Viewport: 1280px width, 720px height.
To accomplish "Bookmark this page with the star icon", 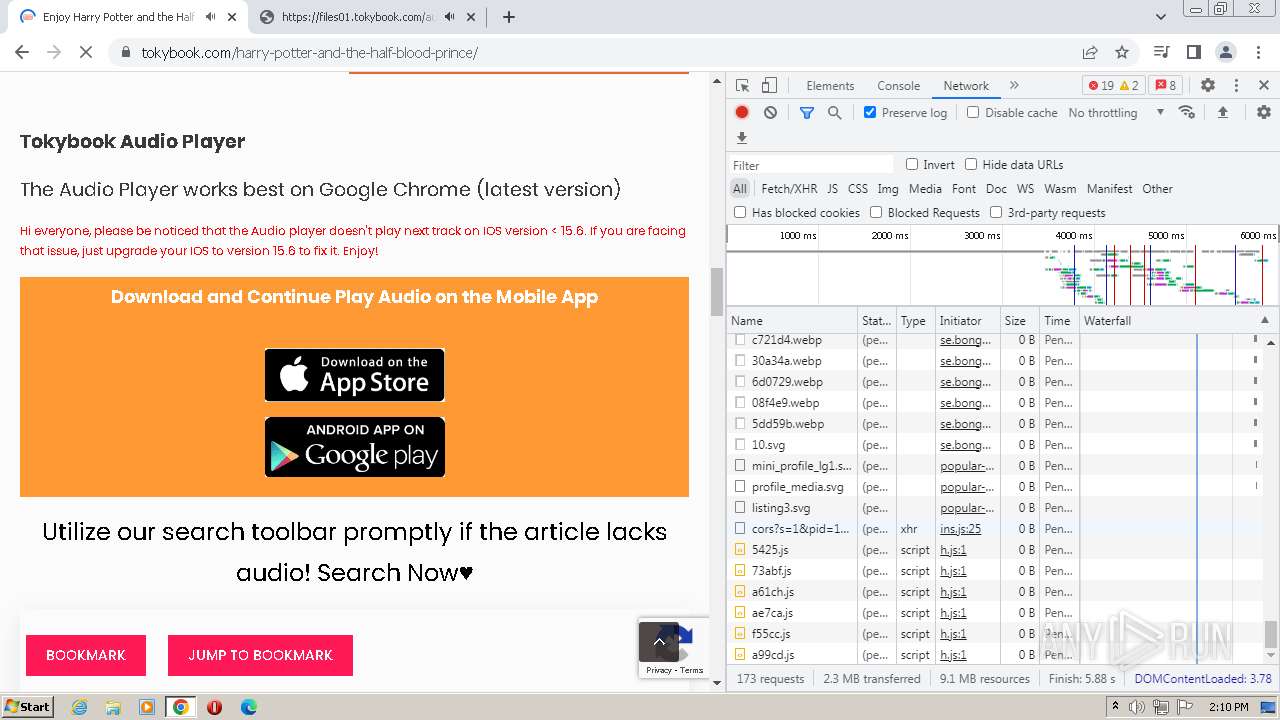I will 1122,52.
